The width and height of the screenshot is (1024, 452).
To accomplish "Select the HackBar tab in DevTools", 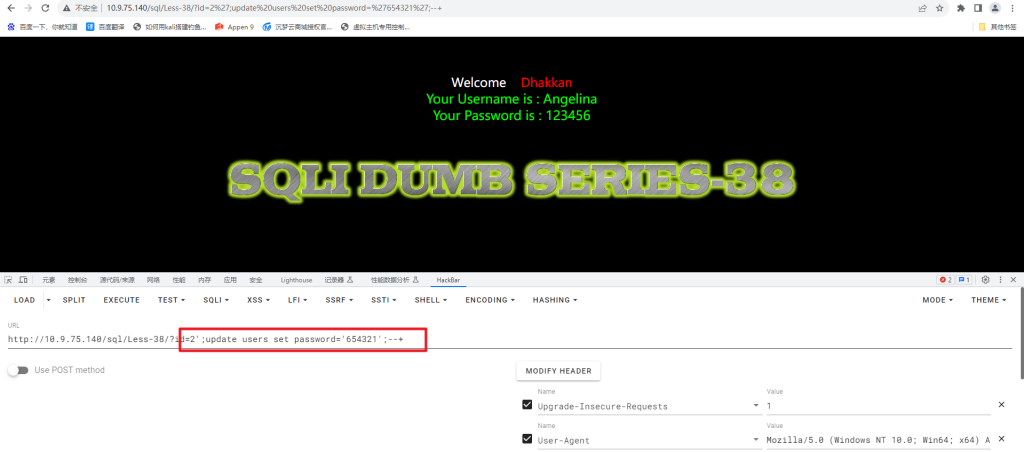I will pyautogui.click(x=446, y=280).
